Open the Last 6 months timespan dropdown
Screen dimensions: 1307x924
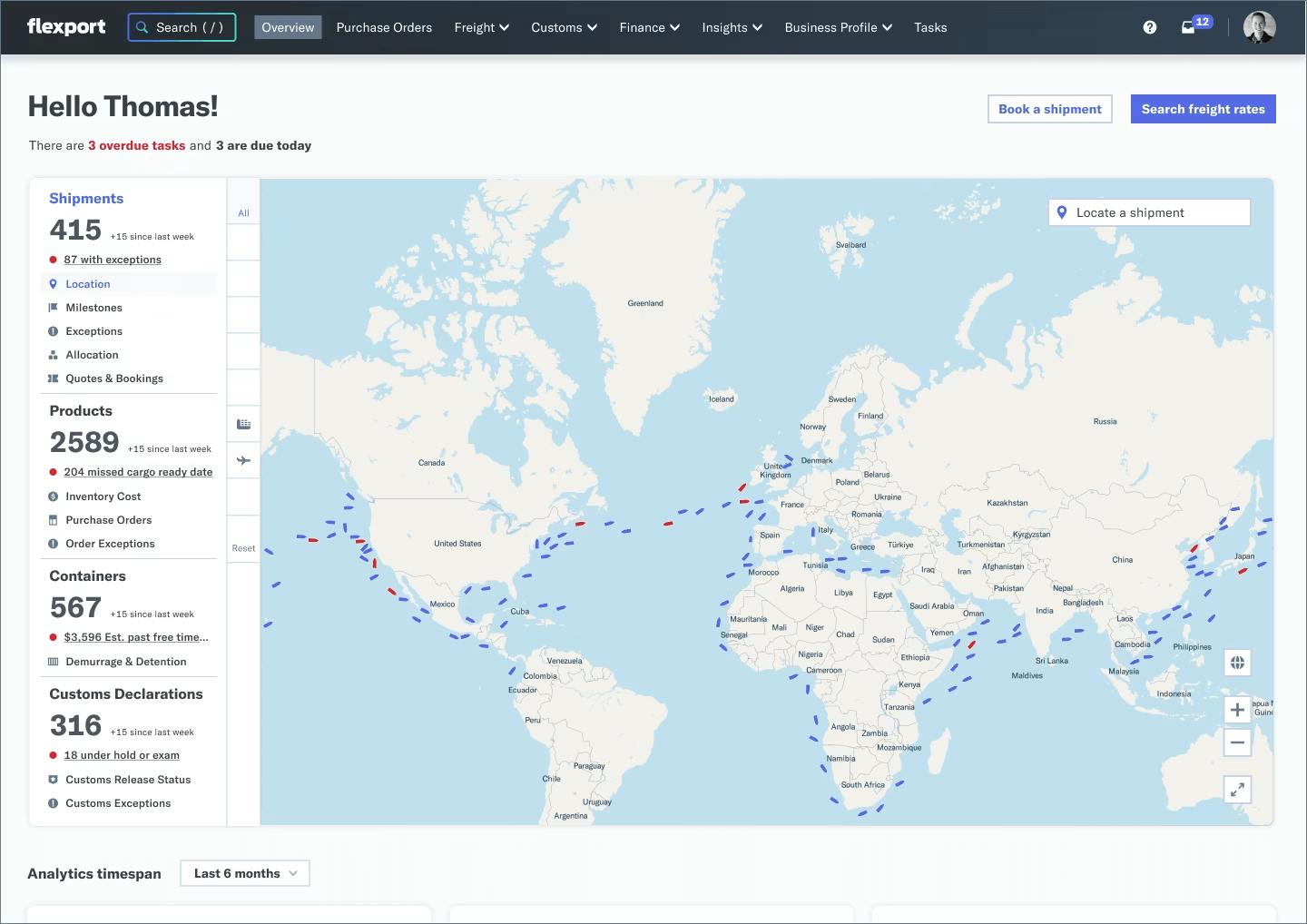244,872
